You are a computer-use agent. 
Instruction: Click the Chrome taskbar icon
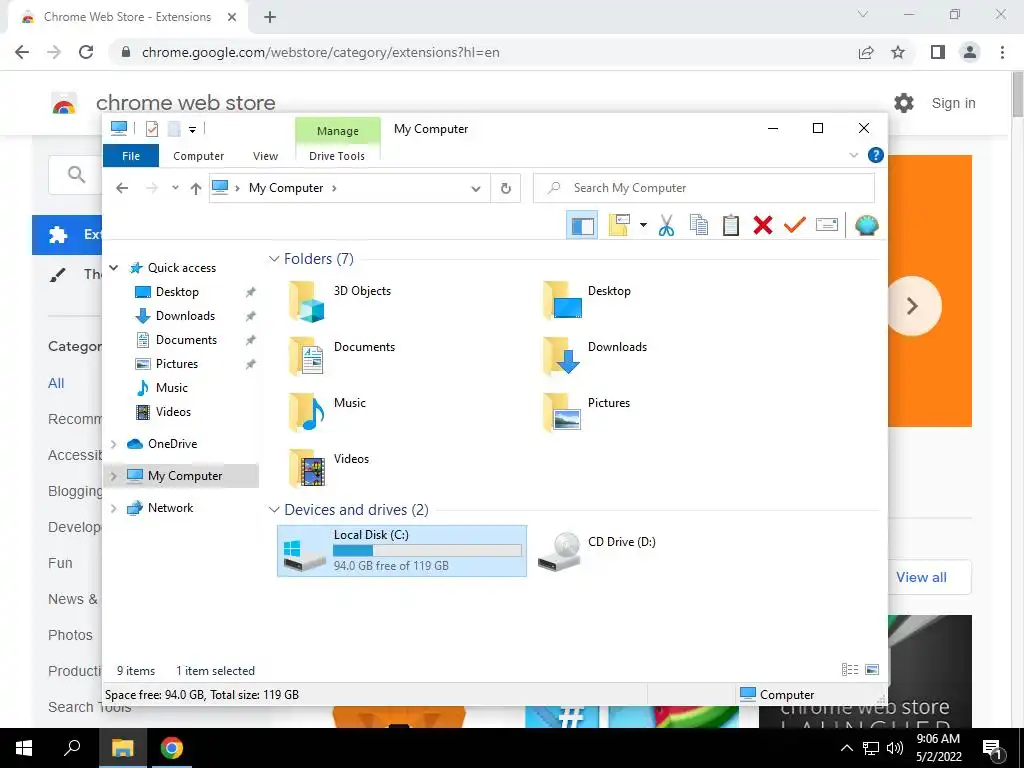click(172, 748)
